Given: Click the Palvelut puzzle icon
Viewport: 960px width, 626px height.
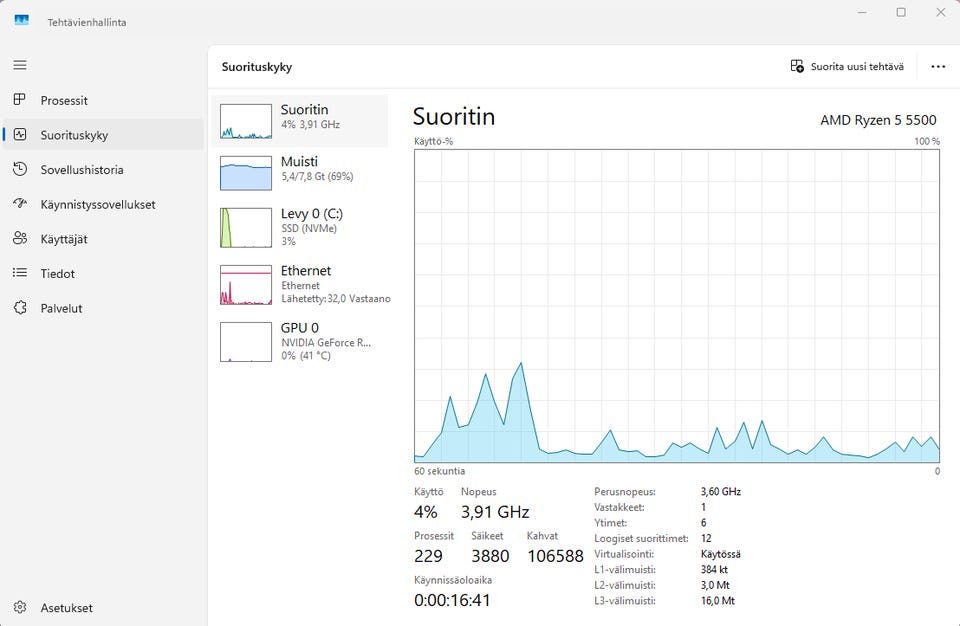Looking at the screenshot, I should coord(20,307).
